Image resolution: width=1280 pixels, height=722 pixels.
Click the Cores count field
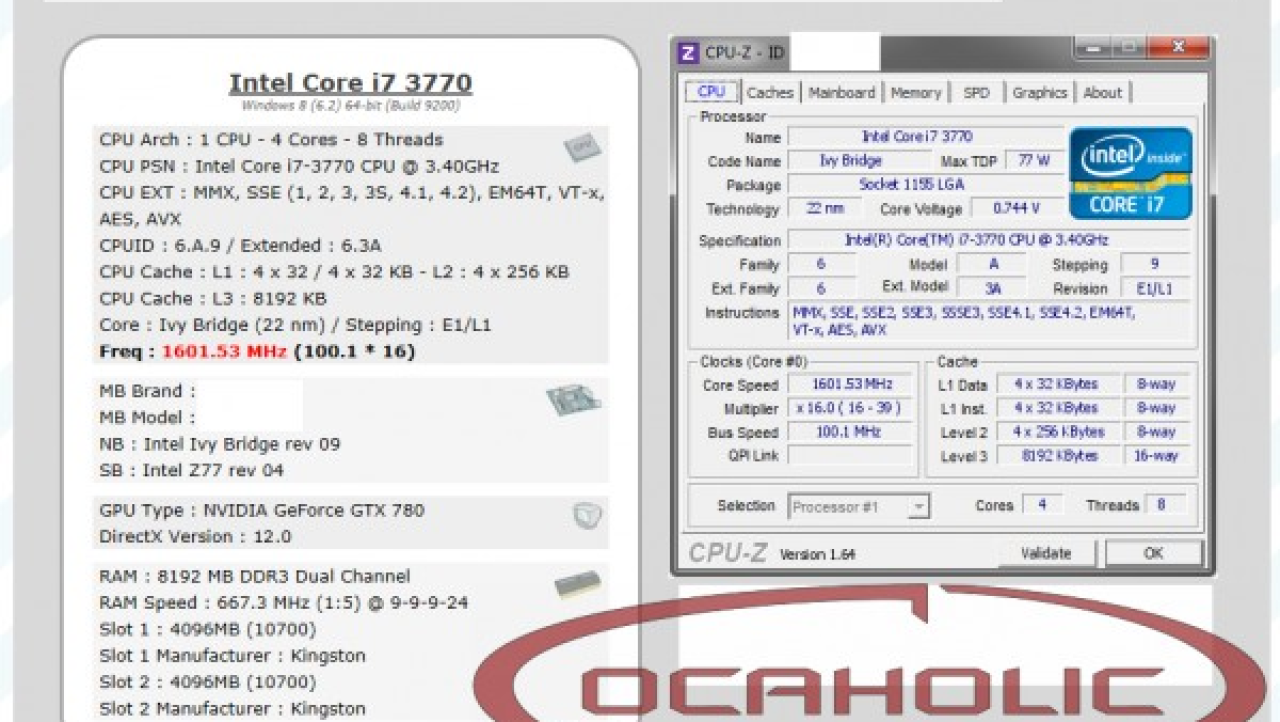pyautogui.click(x=1042, y=506)
